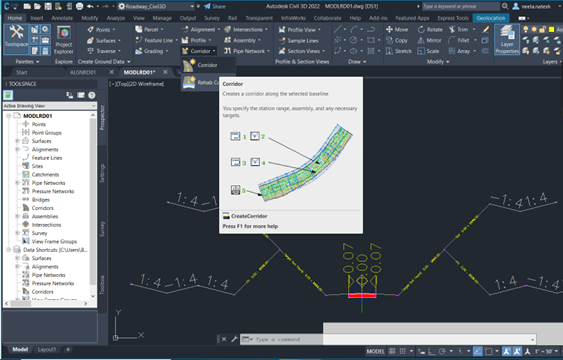Toggle MODEL space button in status bar
The image size is (563, 360).
376,351
